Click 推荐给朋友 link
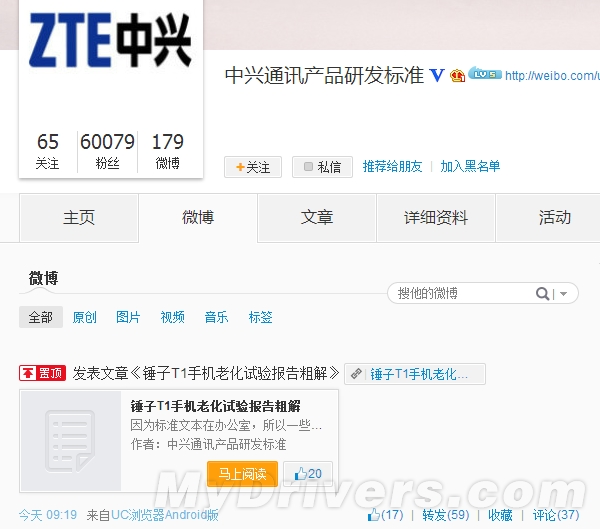The width and height of the screenshot is (600, 529). coord(392,166)
